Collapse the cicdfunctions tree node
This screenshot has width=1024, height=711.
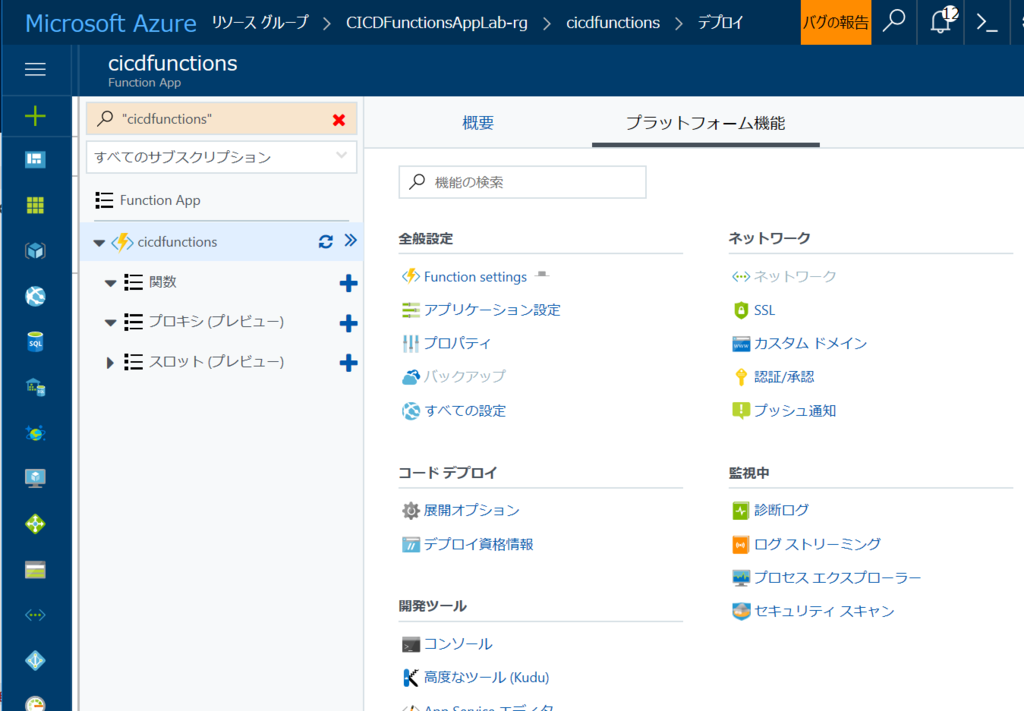point(99,243)
